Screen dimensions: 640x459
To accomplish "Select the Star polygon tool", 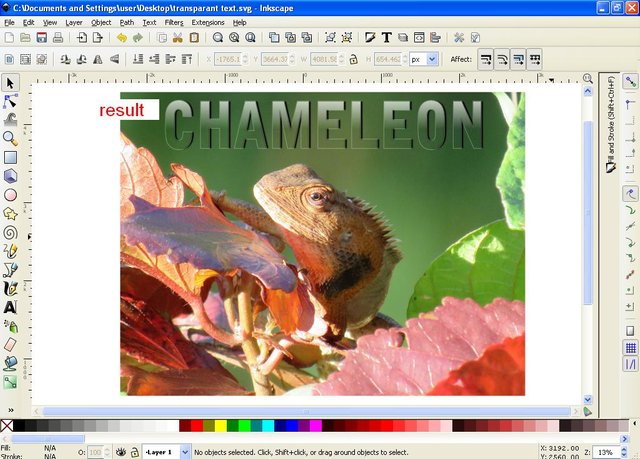I will (x=10, y=214).
